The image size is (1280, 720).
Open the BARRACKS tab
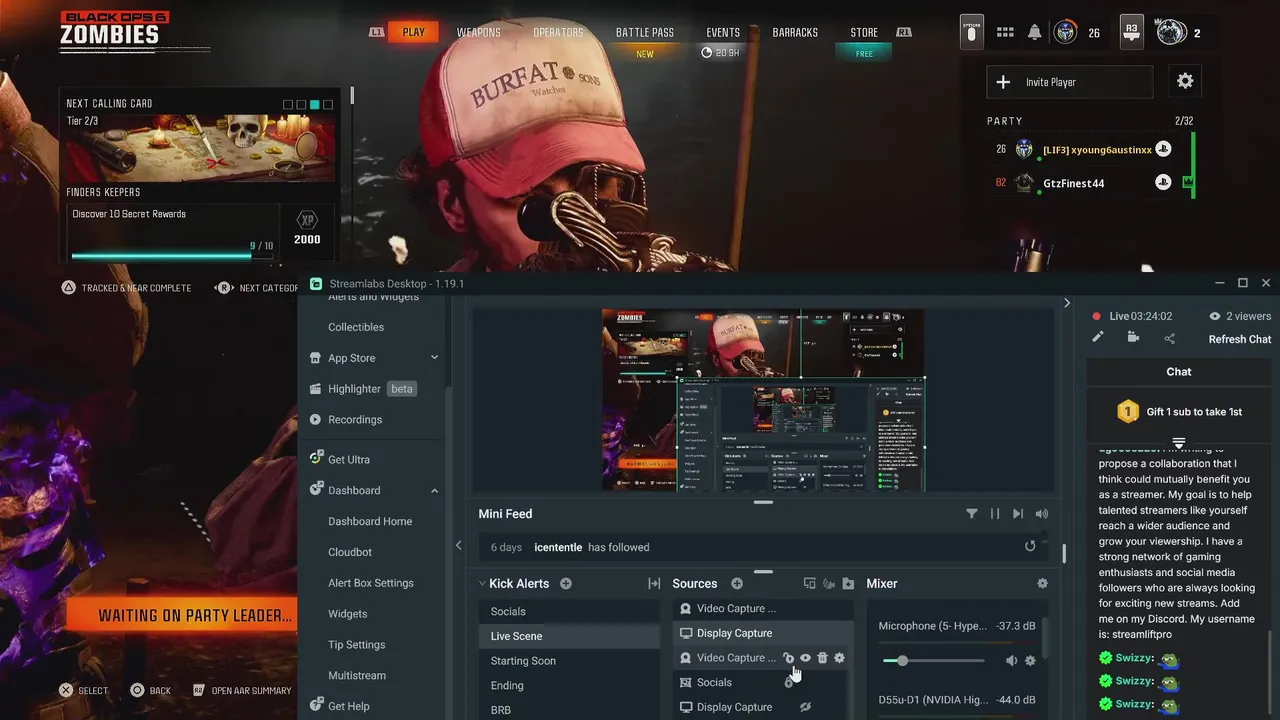coord(795,32)
